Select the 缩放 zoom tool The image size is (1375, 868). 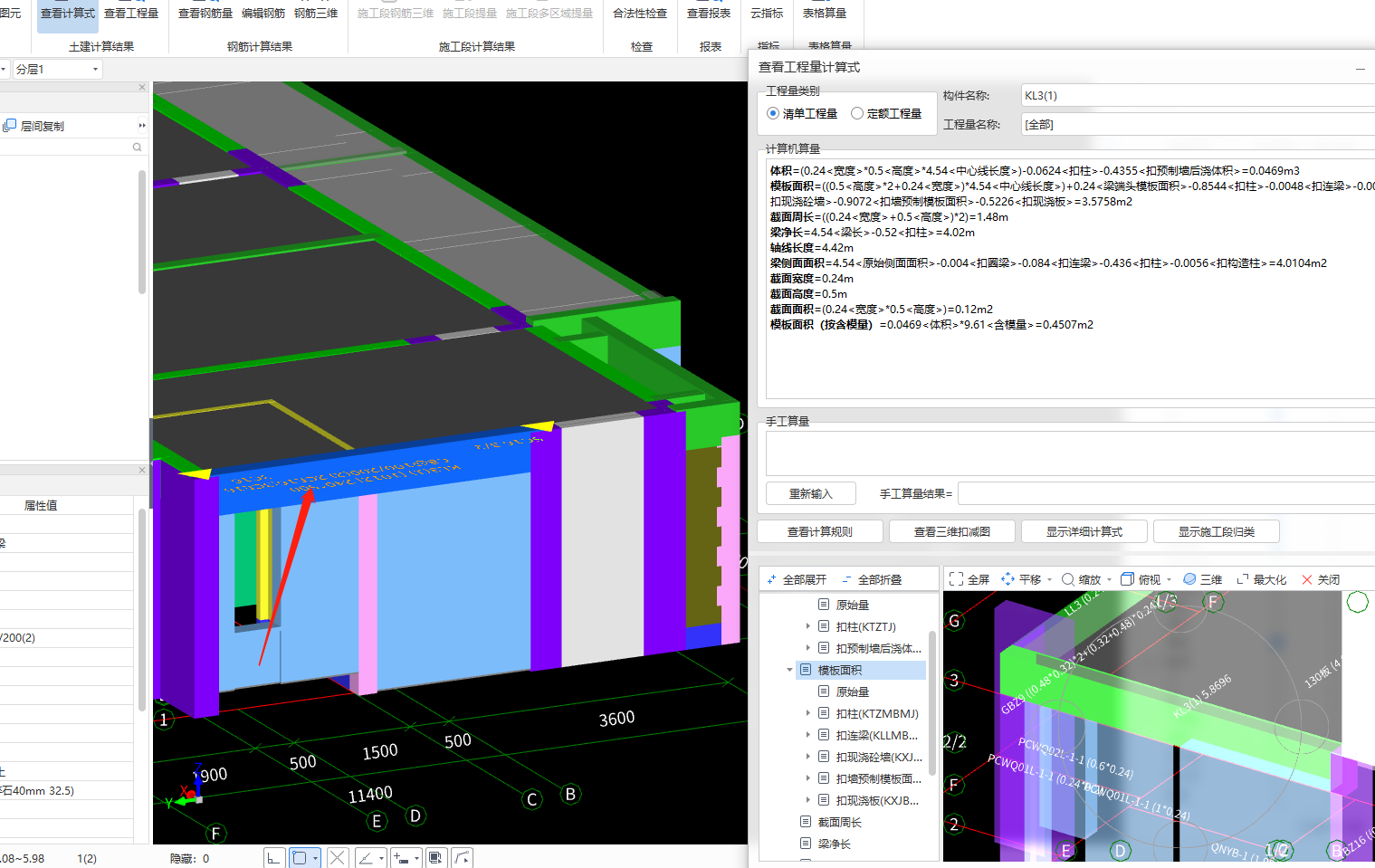[1081, 579]
